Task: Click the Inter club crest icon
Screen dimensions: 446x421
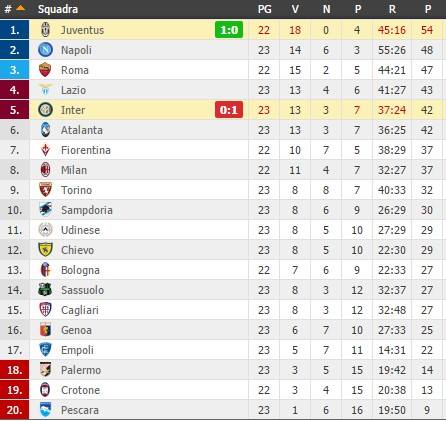Action: point(45,110)
